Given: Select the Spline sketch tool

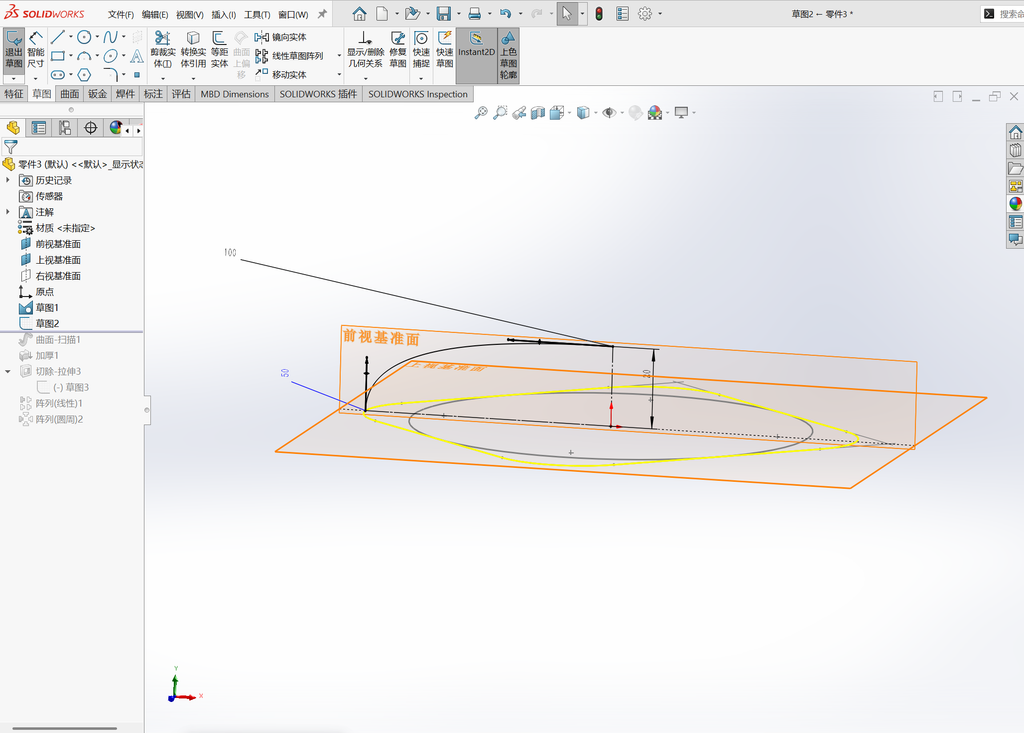Looking at the screenshot, I should [110, 37].
